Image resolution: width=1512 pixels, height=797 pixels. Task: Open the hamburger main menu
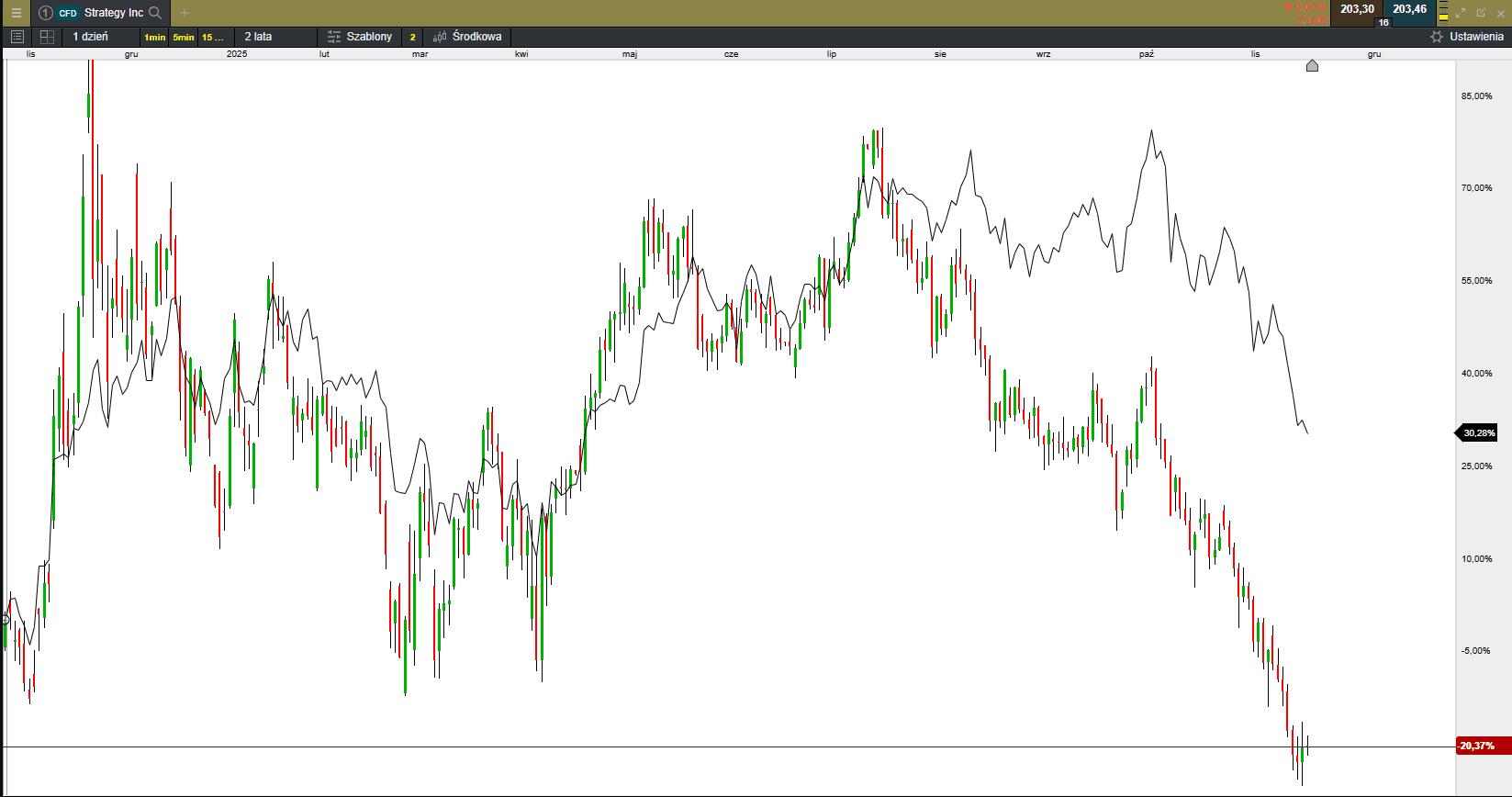click(x=16, y=13)
